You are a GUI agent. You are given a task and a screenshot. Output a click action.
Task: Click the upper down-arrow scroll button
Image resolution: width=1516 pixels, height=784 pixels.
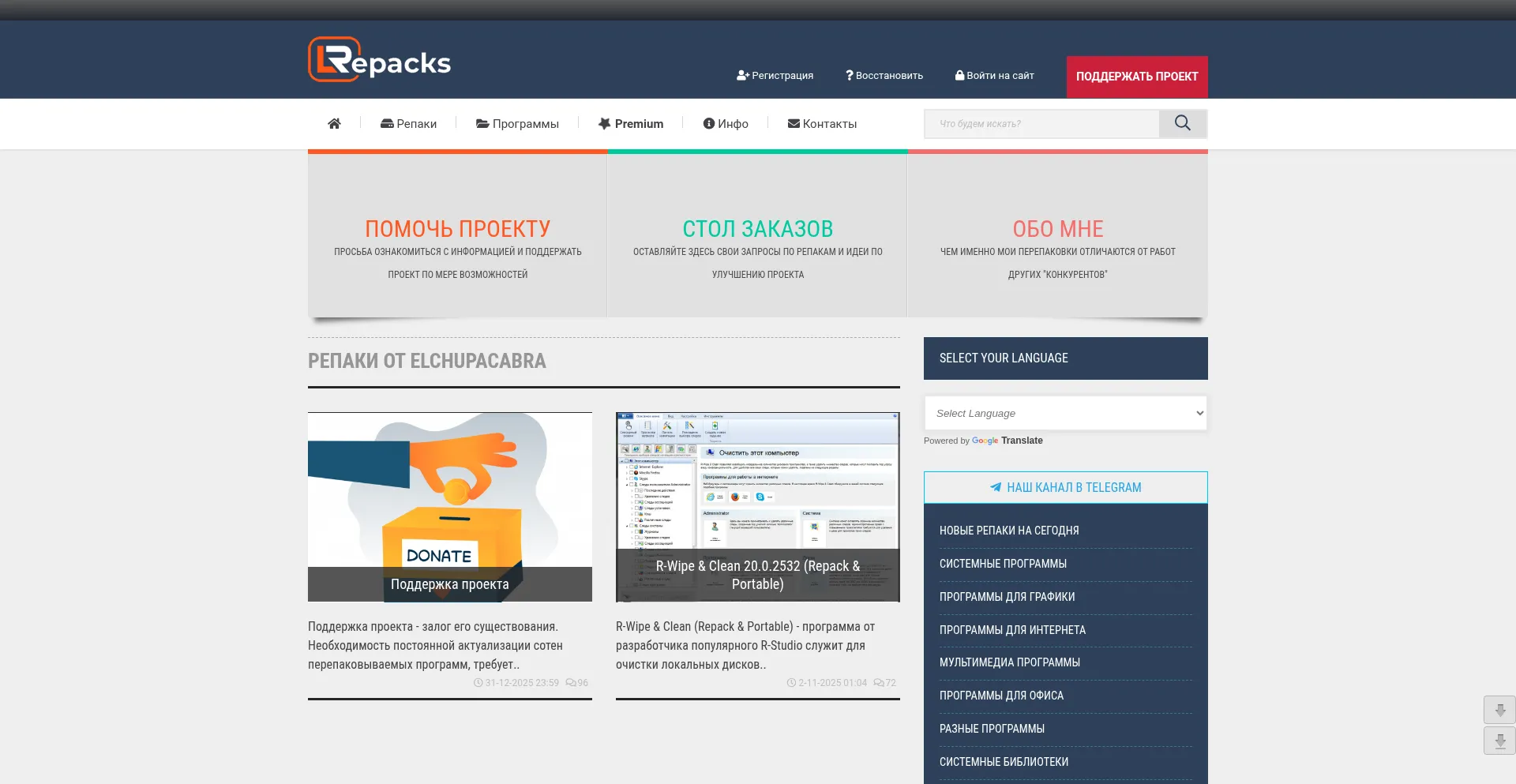pos(1500,710)
